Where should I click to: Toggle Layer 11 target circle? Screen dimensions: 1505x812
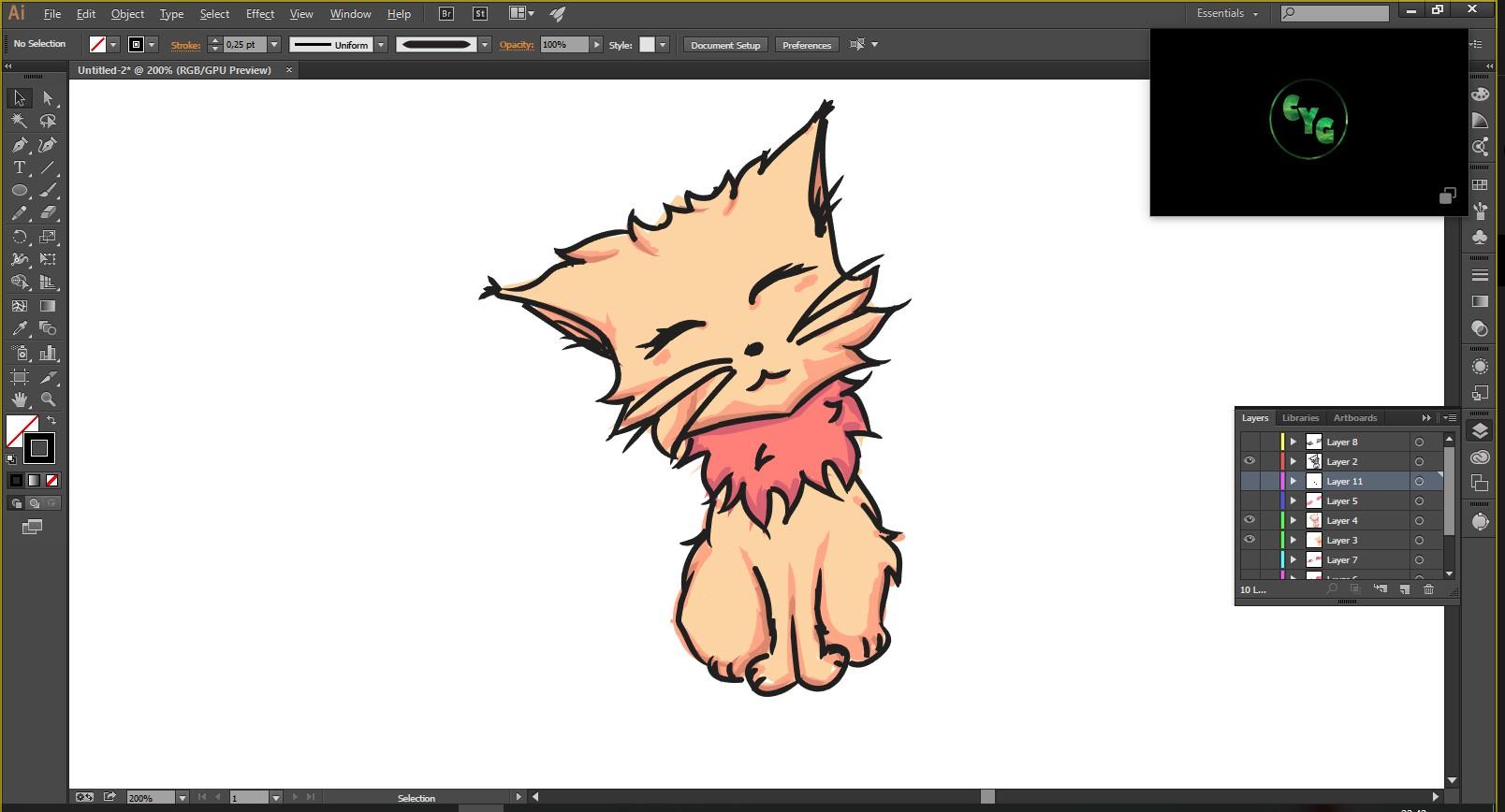click(1419, 482)
